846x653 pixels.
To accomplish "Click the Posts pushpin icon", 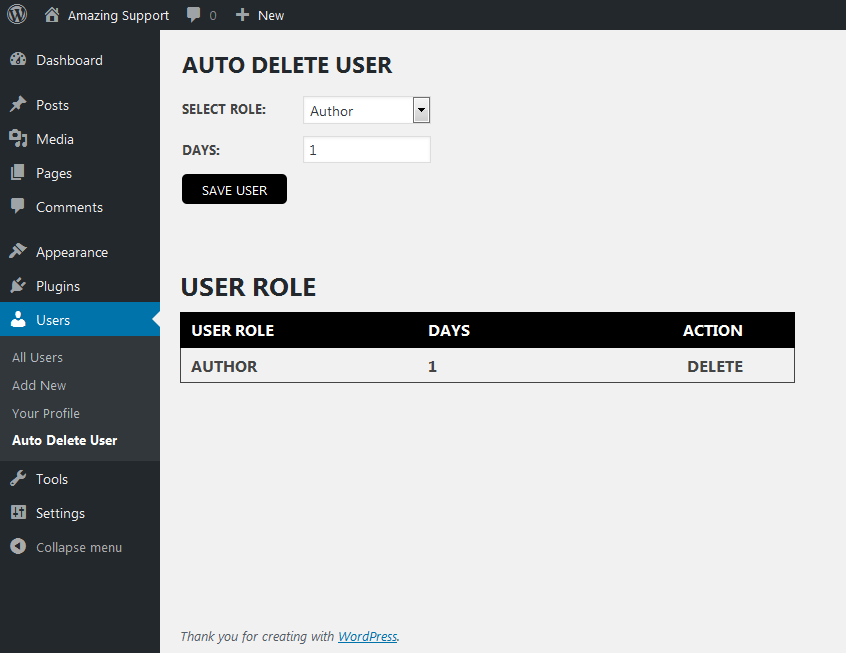I will [x=18, y=105].
